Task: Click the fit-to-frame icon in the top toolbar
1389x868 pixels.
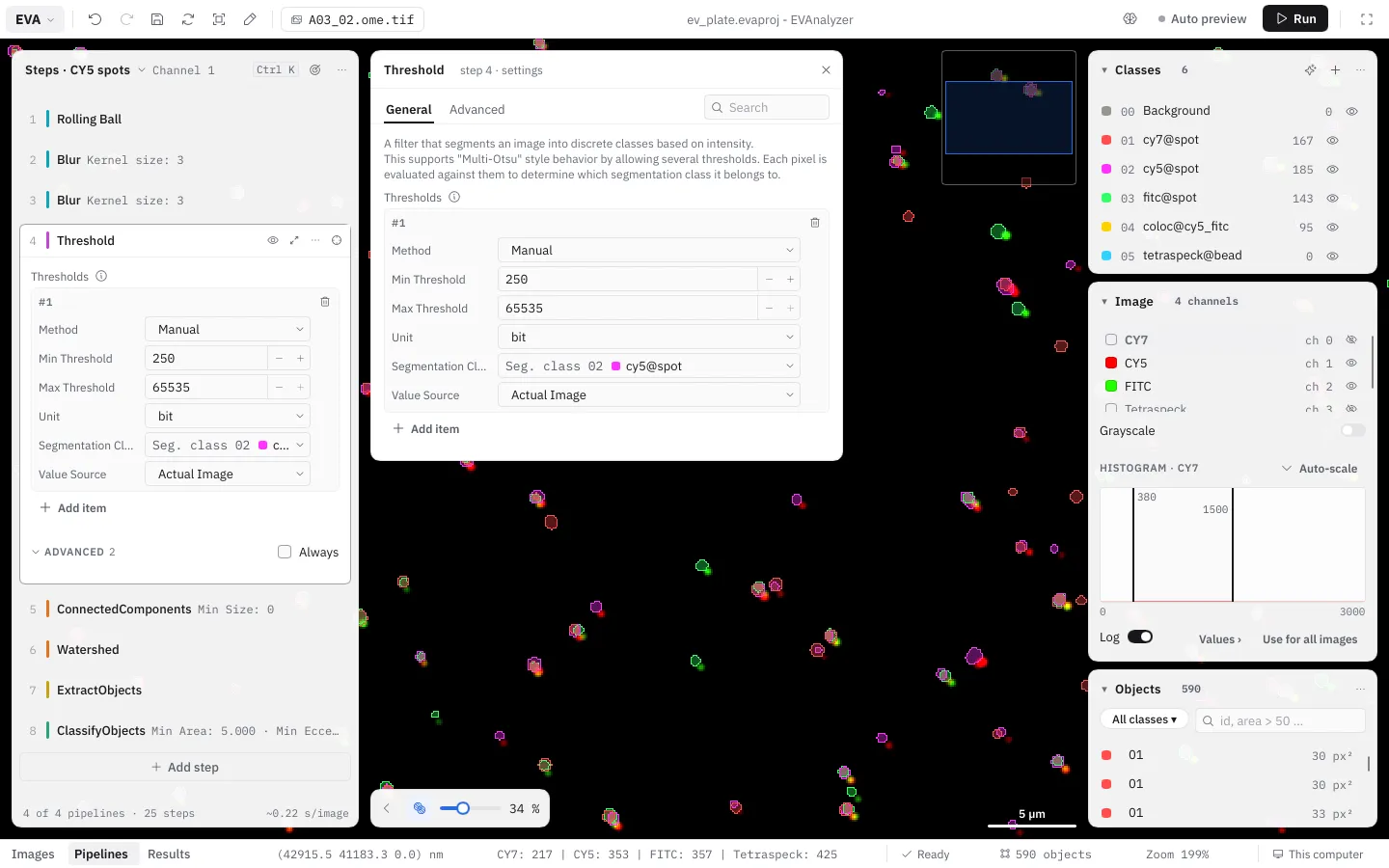Action: pos(219,19)
